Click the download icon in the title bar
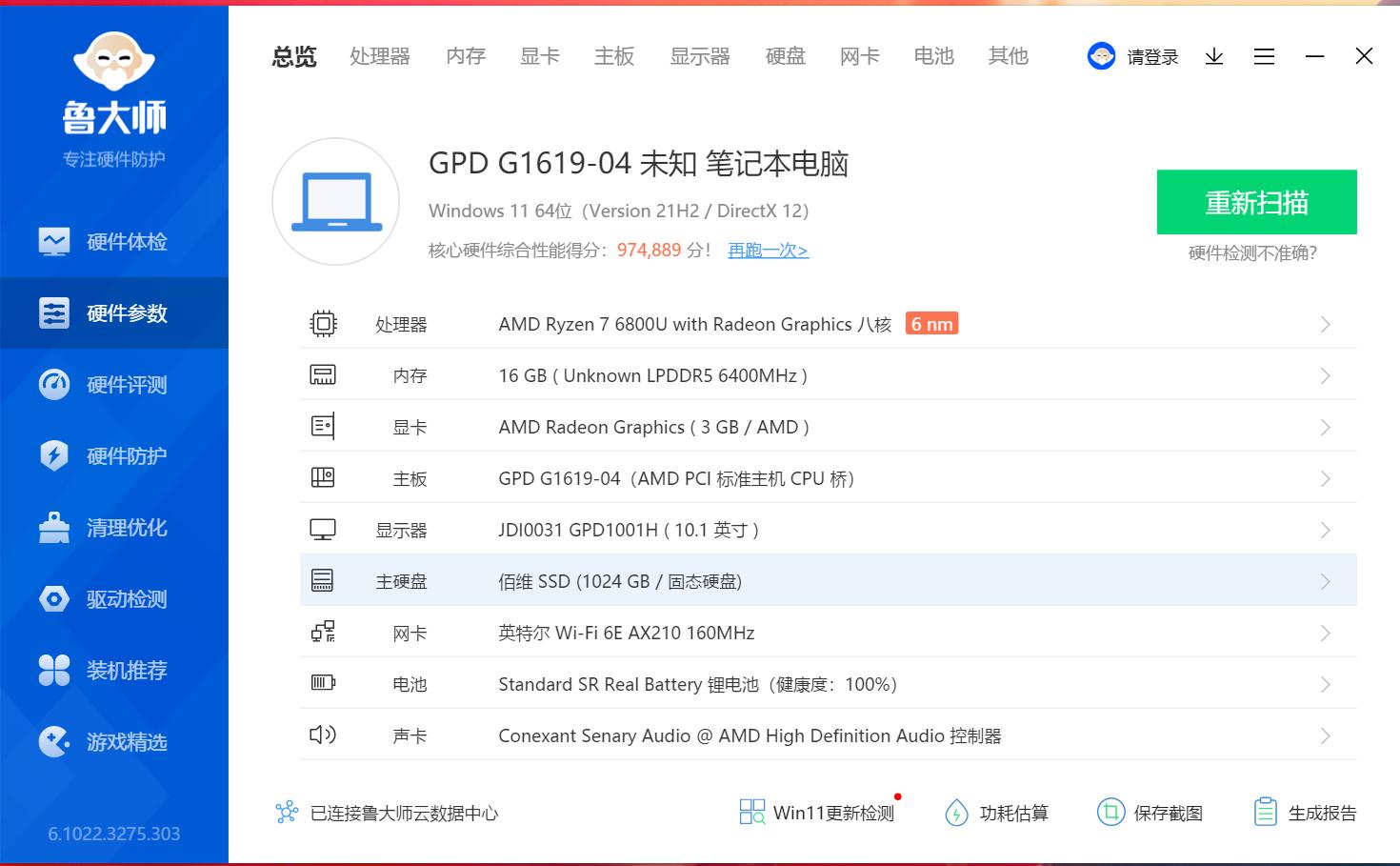The image size is (1400, 866). click(1213, 56)
